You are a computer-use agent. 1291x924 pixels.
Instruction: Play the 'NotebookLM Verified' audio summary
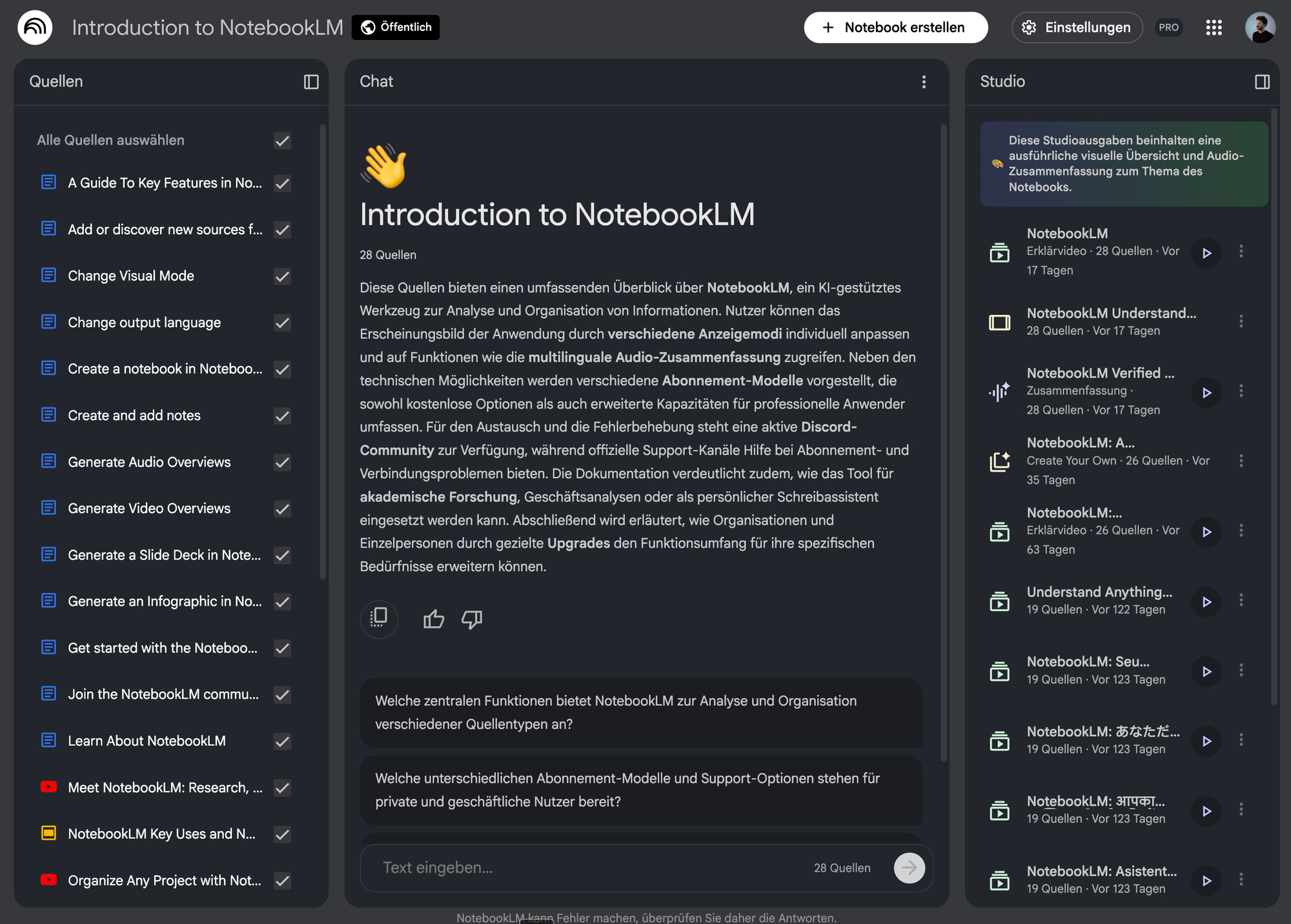(1206, 392)
